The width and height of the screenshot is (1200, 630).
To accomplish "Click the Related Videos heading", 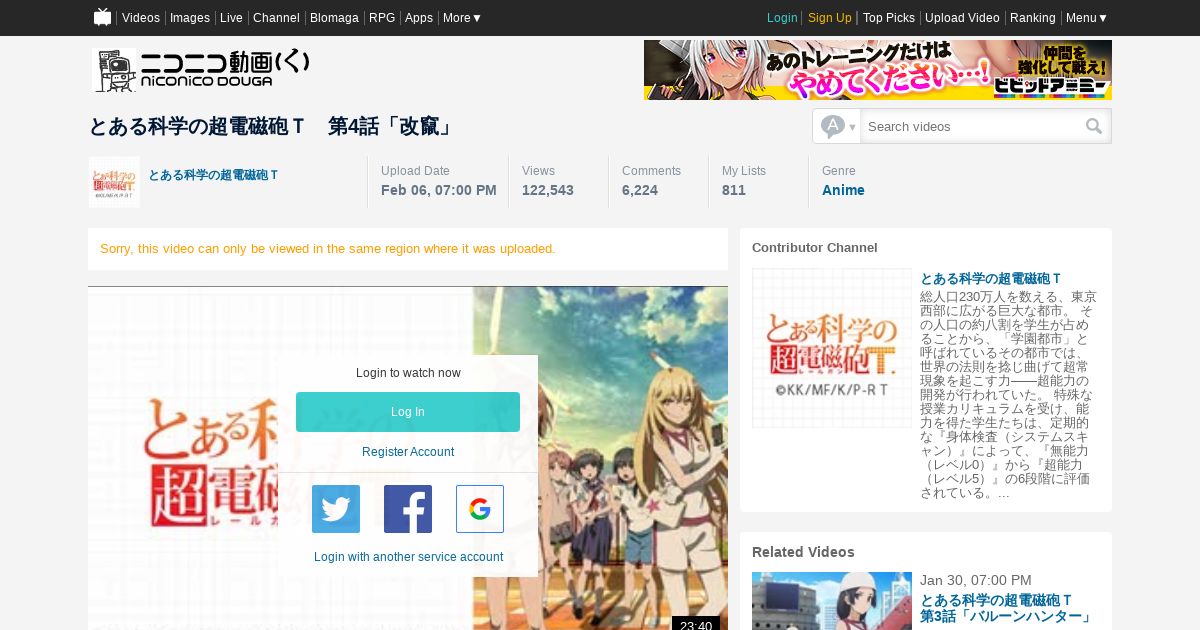I will coord(803,552).
